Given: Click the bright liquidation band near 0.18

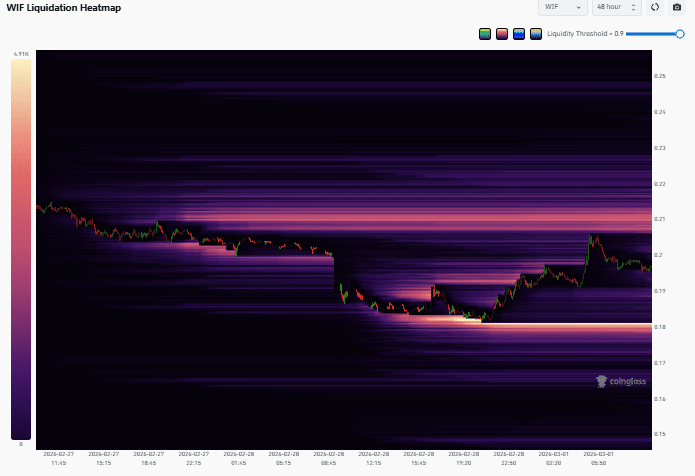Looking at the screenshot, I should [560, 326].
